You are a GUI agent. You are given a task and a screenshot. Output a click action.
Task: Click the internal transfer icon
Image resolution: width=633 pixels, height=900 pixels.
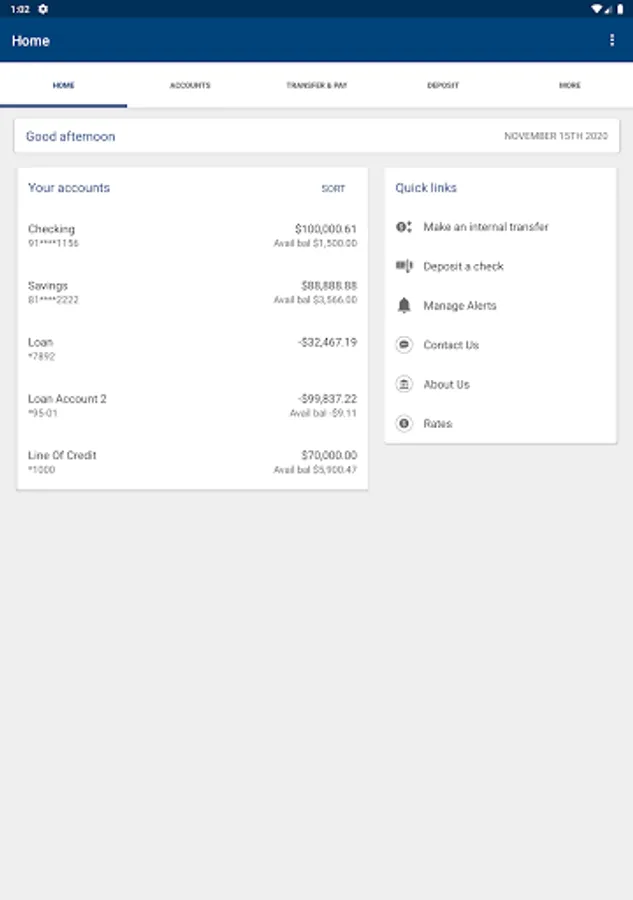tap(404, 227)
